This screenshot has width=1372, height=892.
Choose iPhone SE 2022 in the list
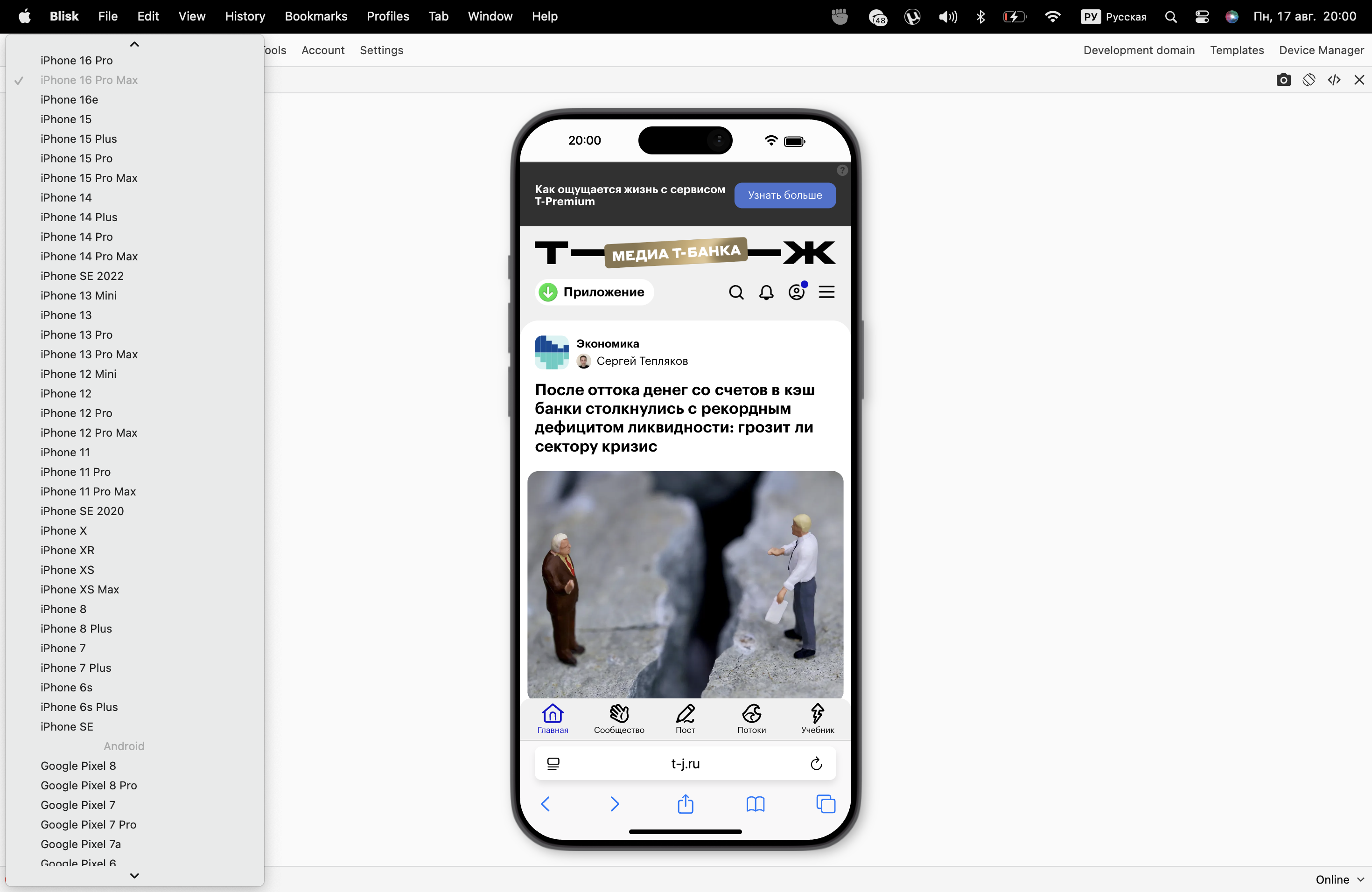[x=135, y=276]
